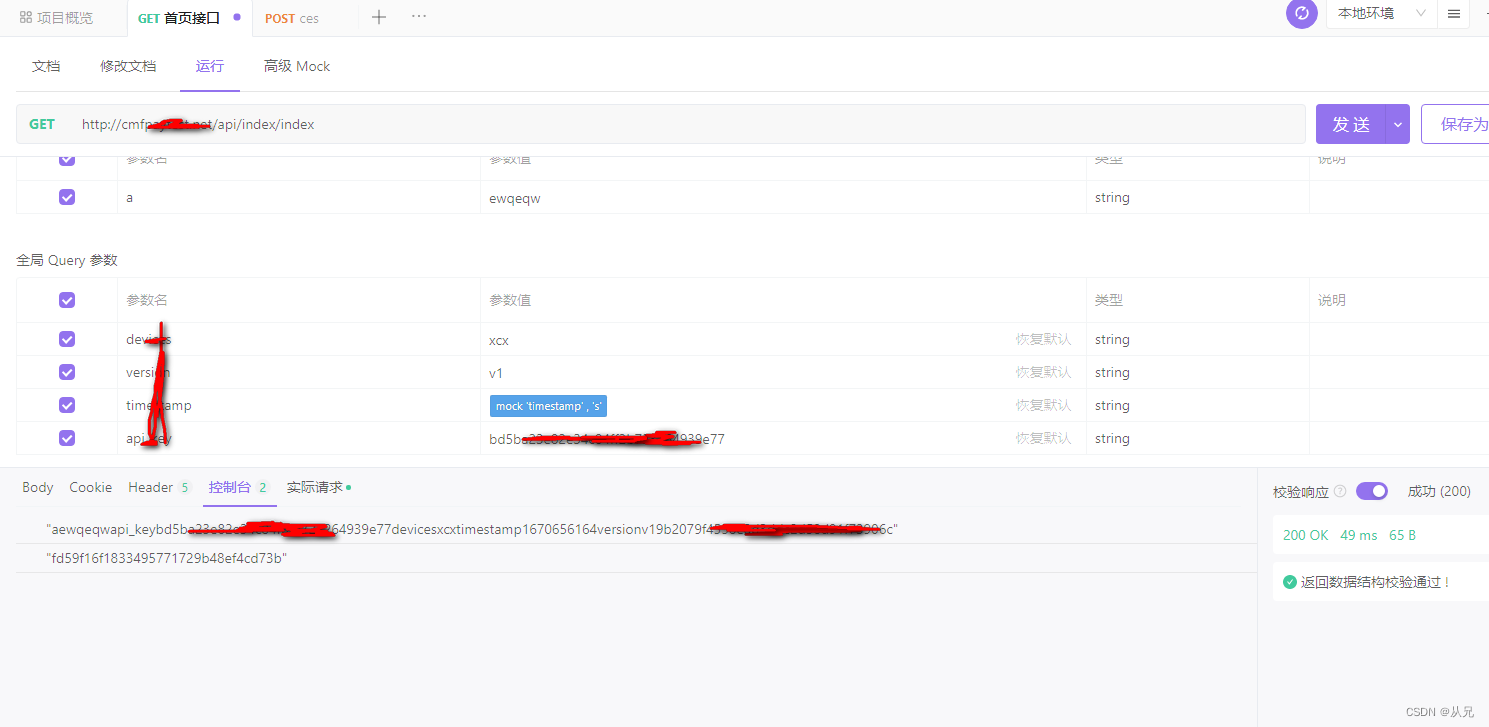This screenshot has height=727, width=1489.
Task: Send the request with 发送 button
Action: click(x=1351, y=124)
